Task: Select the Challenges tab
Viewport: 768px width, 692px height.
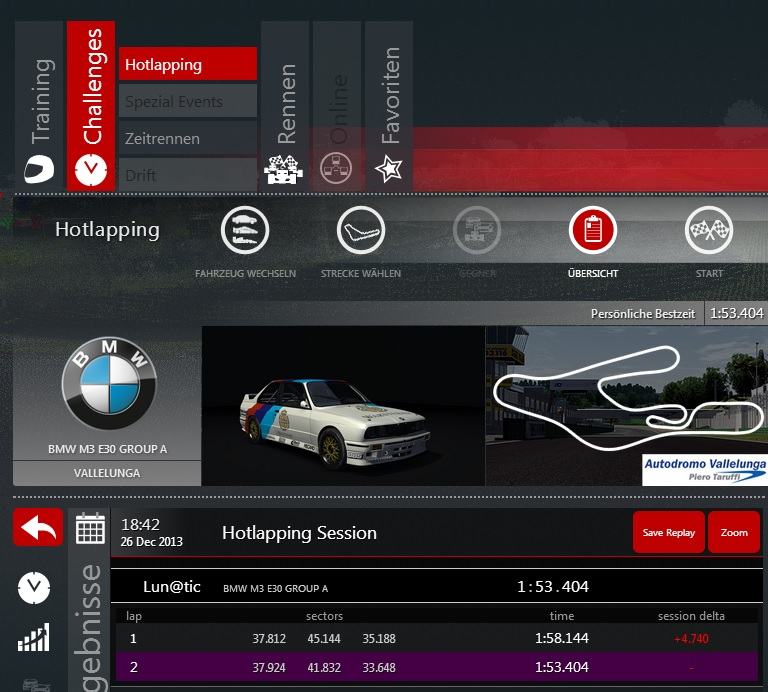Action: tap(91, 105)
